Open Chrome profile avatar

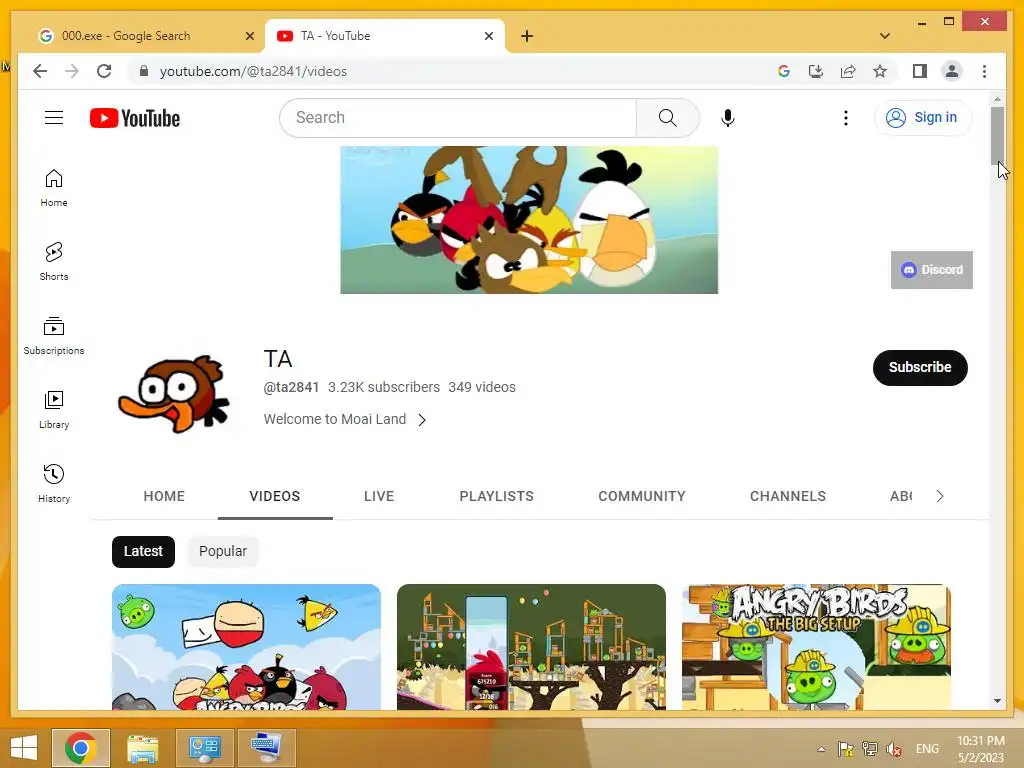coord(952,71)
